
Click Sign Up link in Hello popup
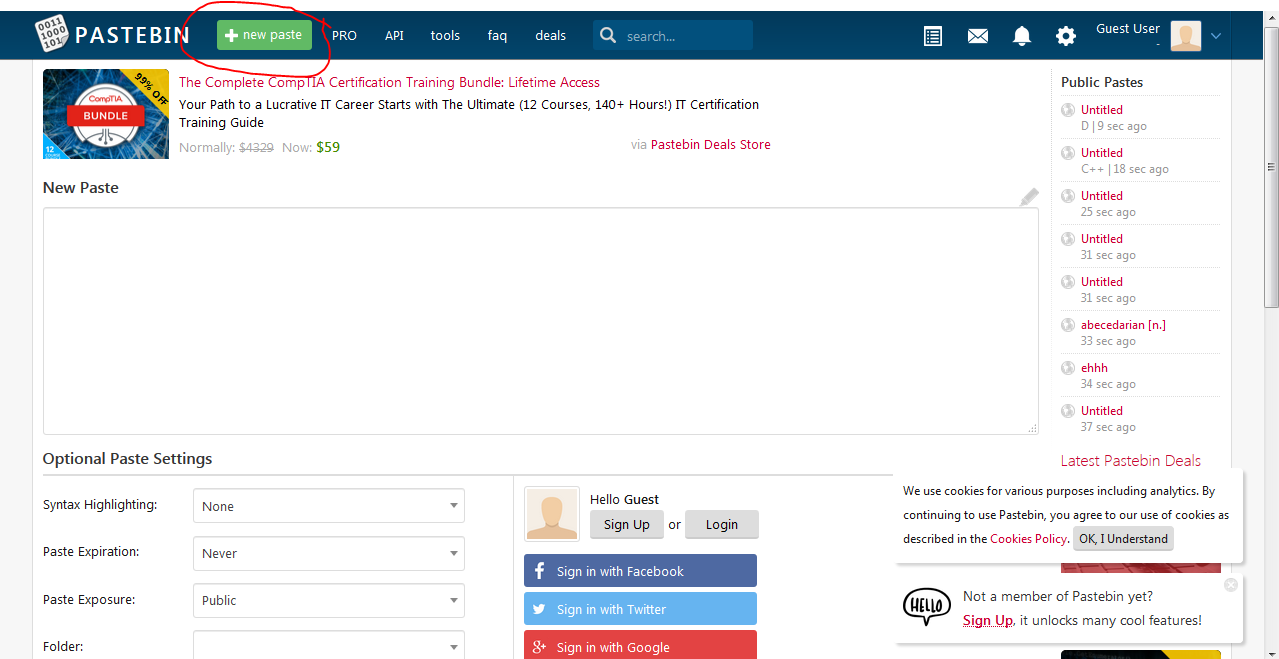coord(988,620)
